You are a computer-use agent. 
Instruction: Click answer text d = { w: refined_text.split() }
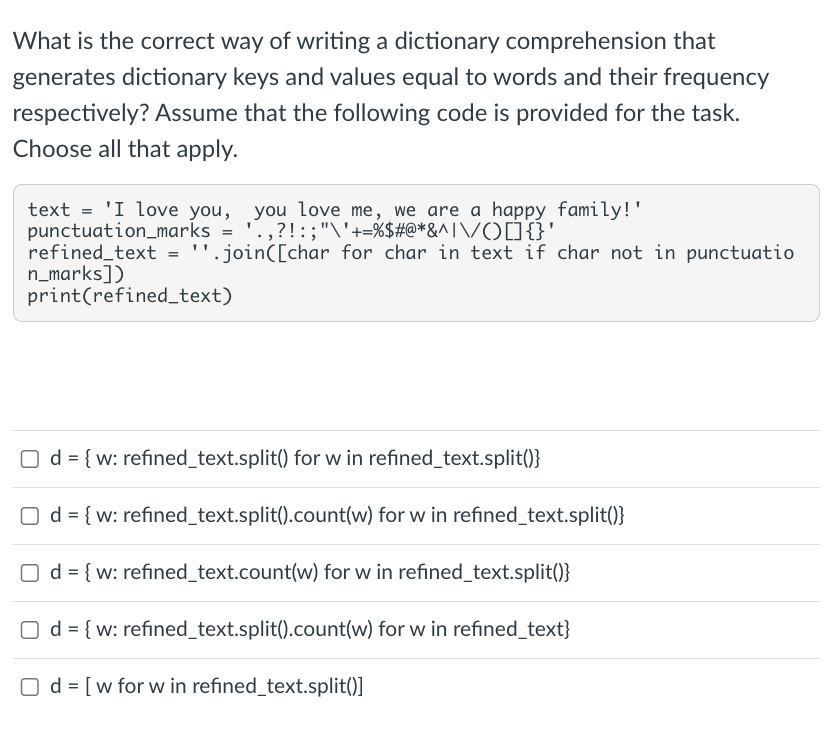[296, 458]
